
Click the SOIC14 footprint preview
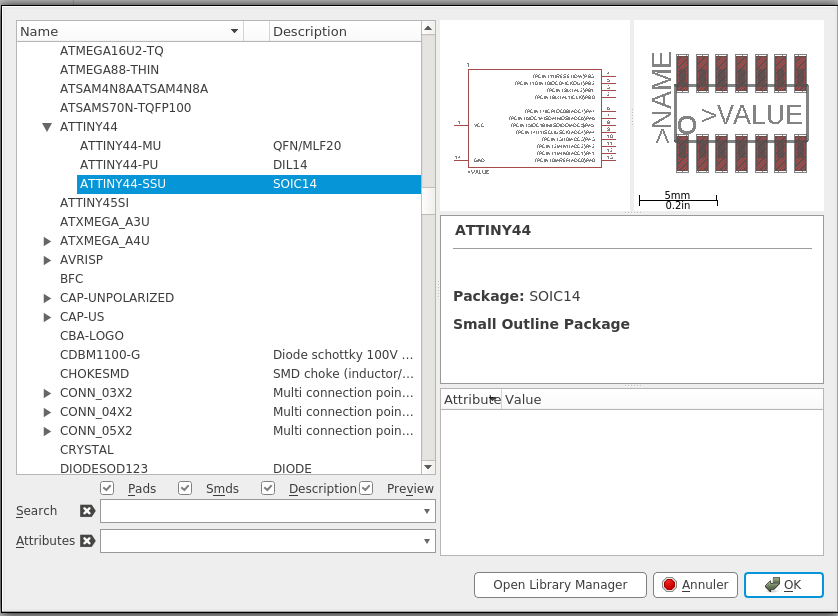click(x=729, y=115)
